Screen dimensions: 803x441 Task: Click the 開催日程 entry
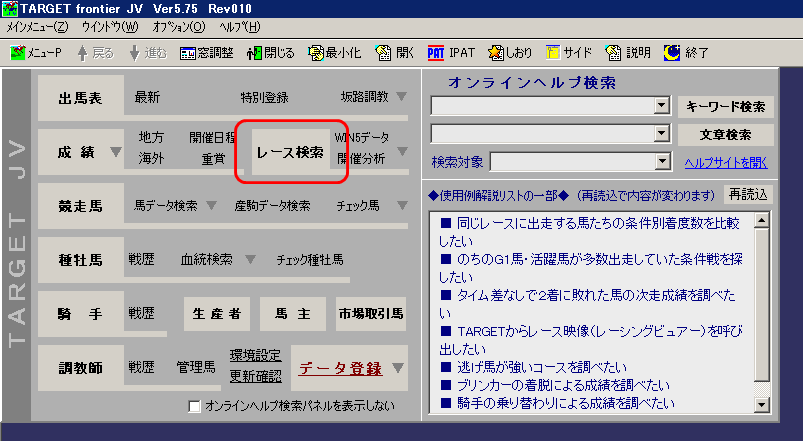212,137
